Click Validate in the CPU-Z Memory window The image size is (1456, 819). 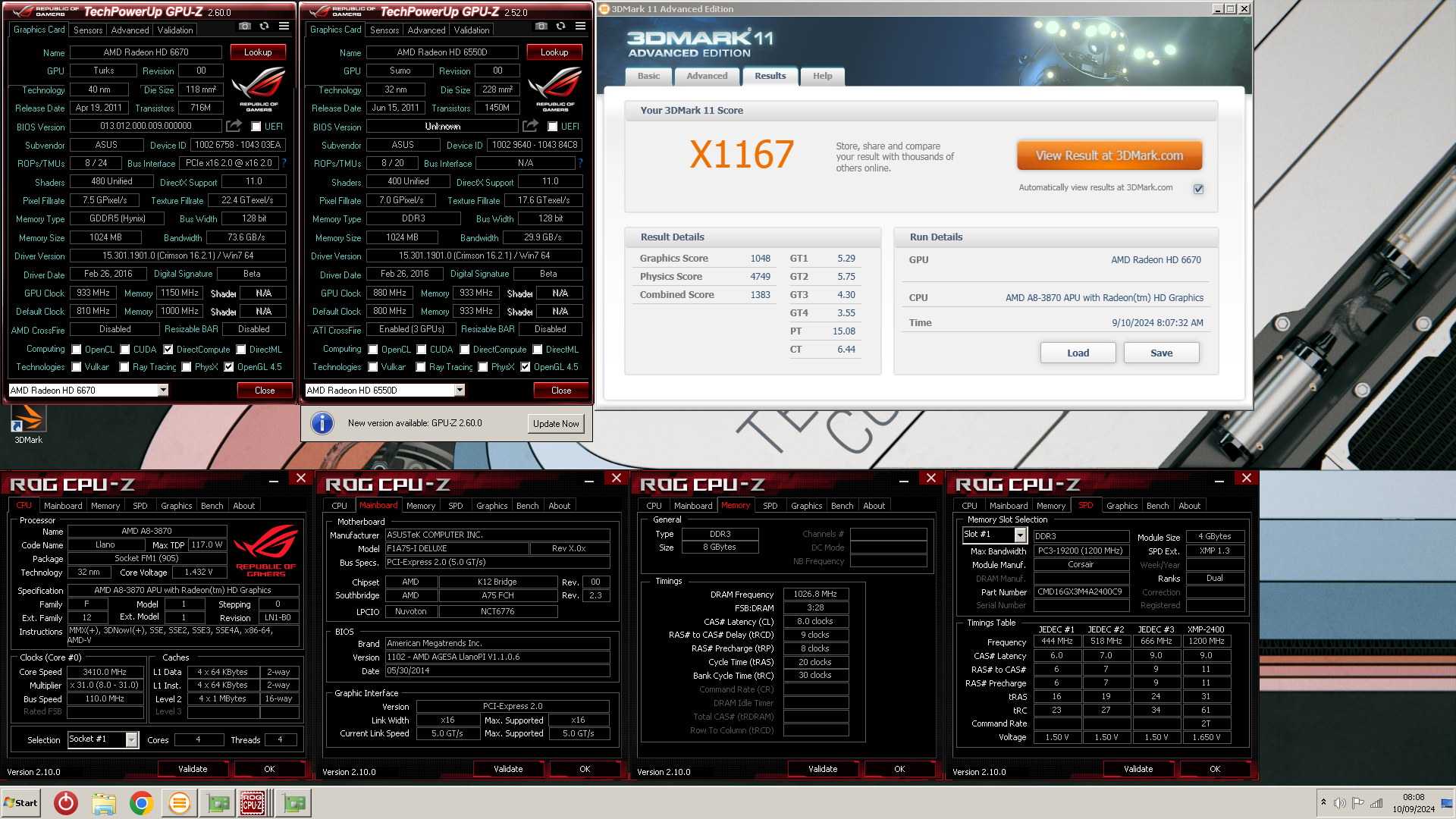[823, 769]
